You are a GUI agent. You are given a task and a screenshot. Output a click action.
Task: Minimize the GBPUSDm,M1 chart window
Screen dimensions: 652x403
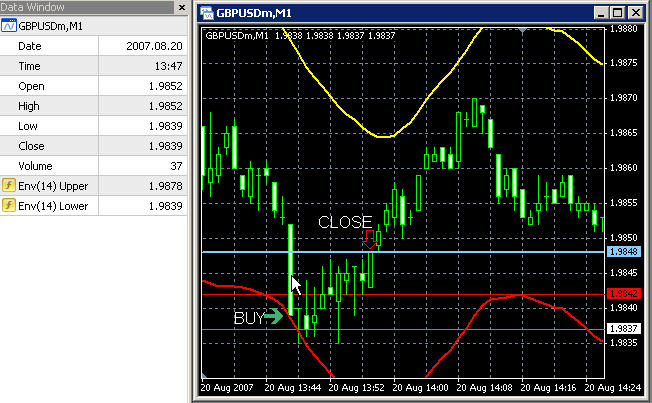tap(600, 13)
